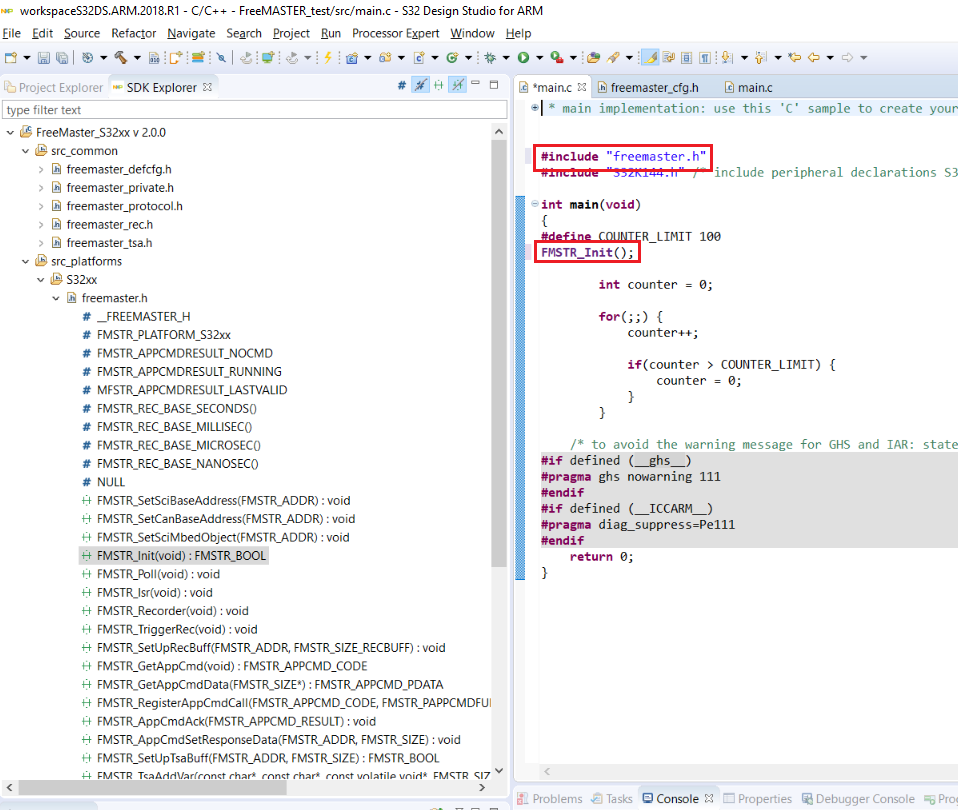Click the Next Annotation icon
This screenshot has width=958, height=810.
tap(726, 57)
